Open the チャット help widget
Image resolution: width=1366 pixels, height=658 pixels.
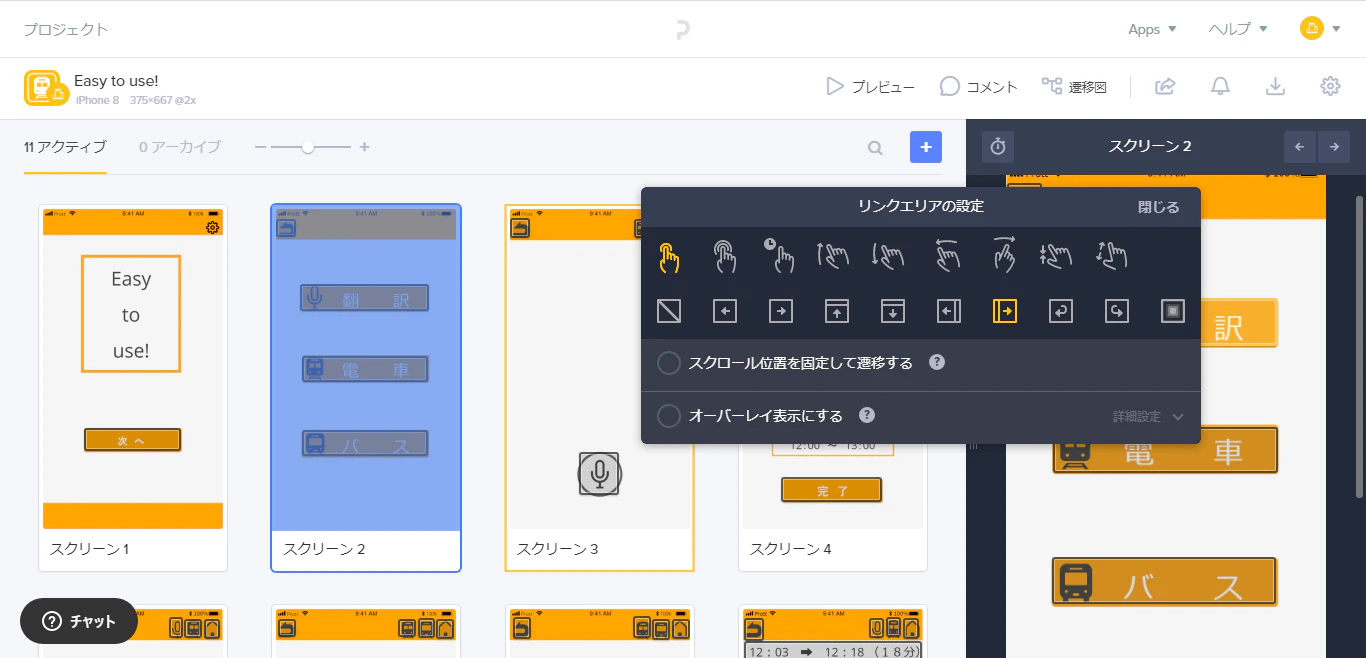pos(79,621)
